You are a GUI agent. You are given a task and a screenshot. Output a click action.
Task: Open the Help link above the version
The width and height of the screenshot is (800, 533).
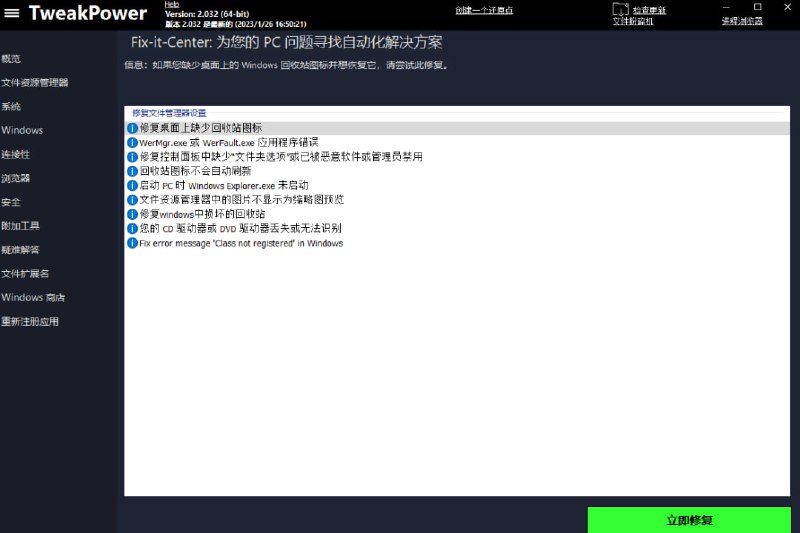pyautogui.click(x=172, y=4)
